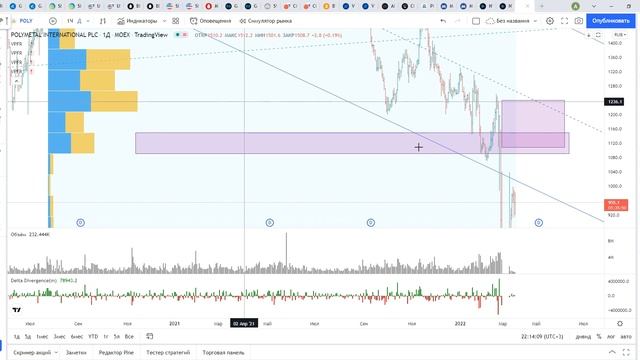Select the 1г date range

[x=106, y=337]
